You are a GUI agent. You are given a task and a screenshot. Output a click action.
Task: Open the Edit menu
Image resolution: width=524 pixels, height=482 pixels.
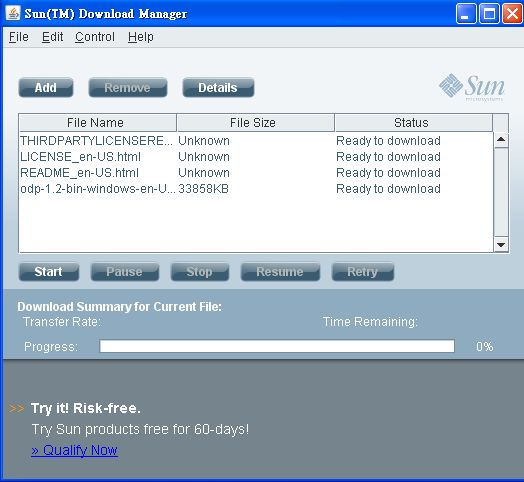52,37
